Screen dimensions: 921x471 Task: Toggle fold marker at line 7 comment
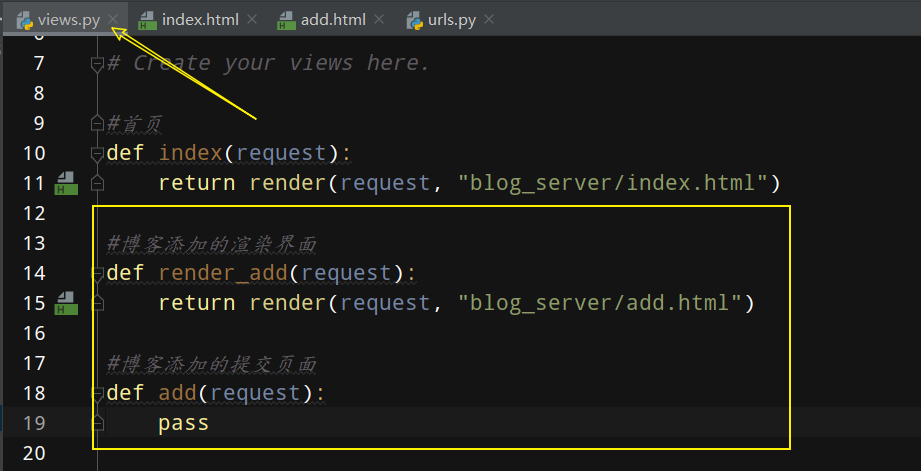(98, 64)
